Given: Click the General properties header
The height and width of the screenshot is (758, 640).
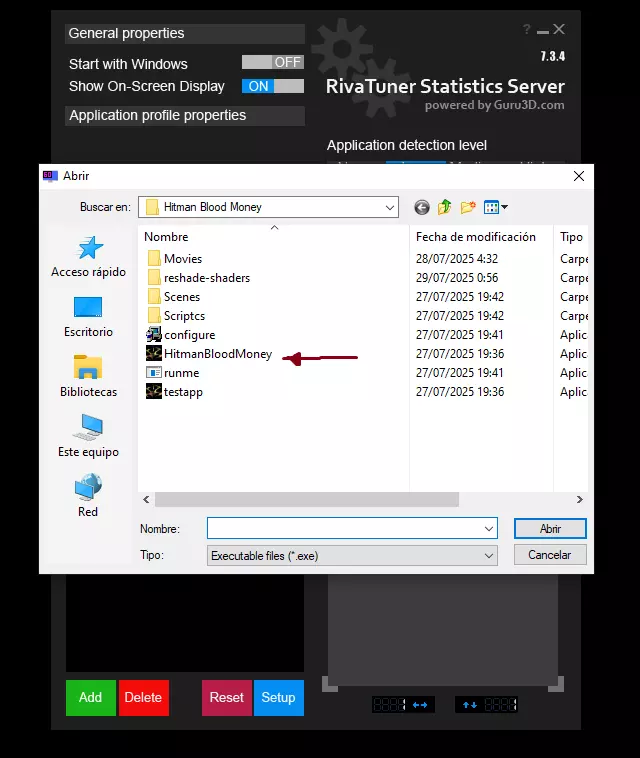Looking at the screenshot, I should (x=185, y=33).
